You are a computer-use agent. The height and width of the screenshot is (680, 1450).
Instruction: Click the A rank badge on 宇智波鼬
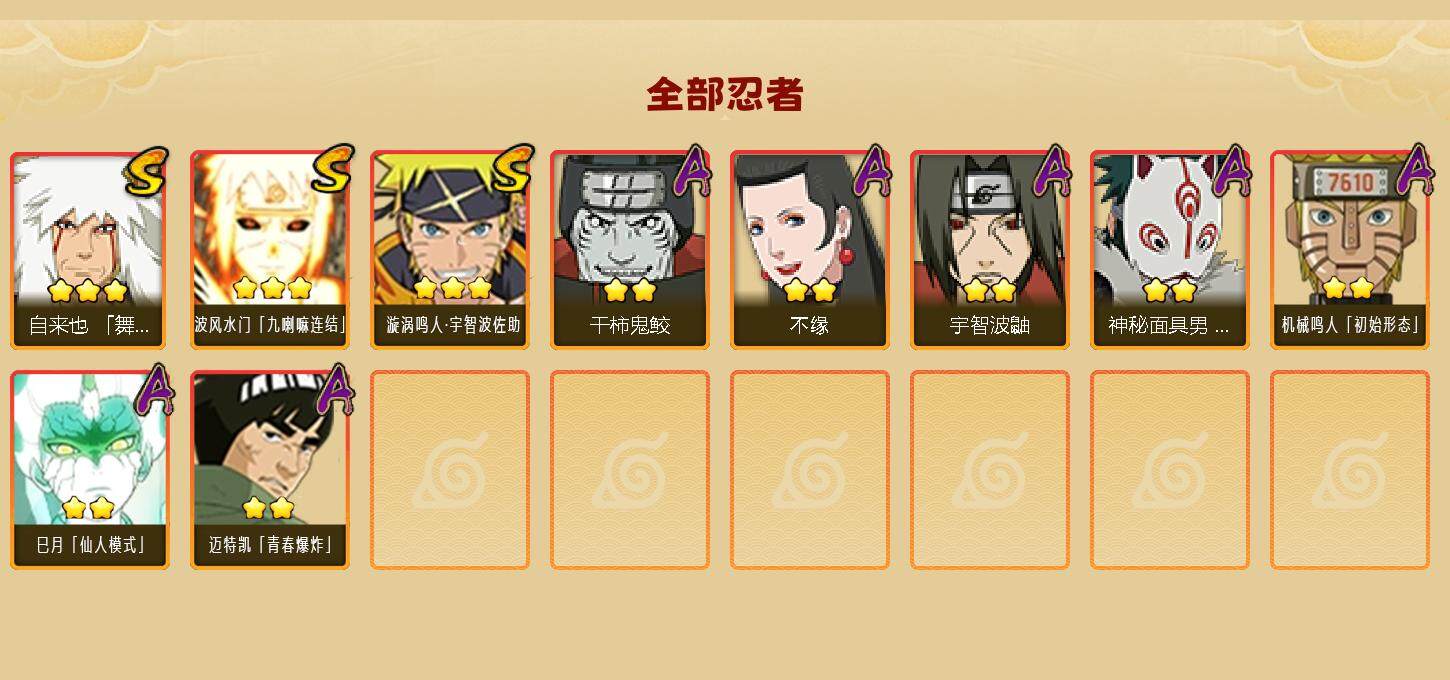[1052, 170]
